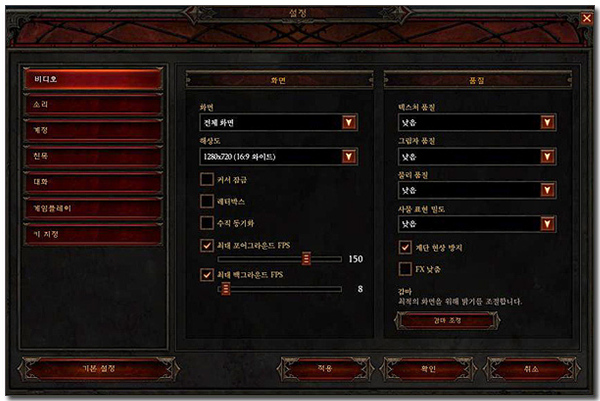Viewport: 600px width, 401px height.
Task: Switch to the 소리 sound tab
Action: 93,104
